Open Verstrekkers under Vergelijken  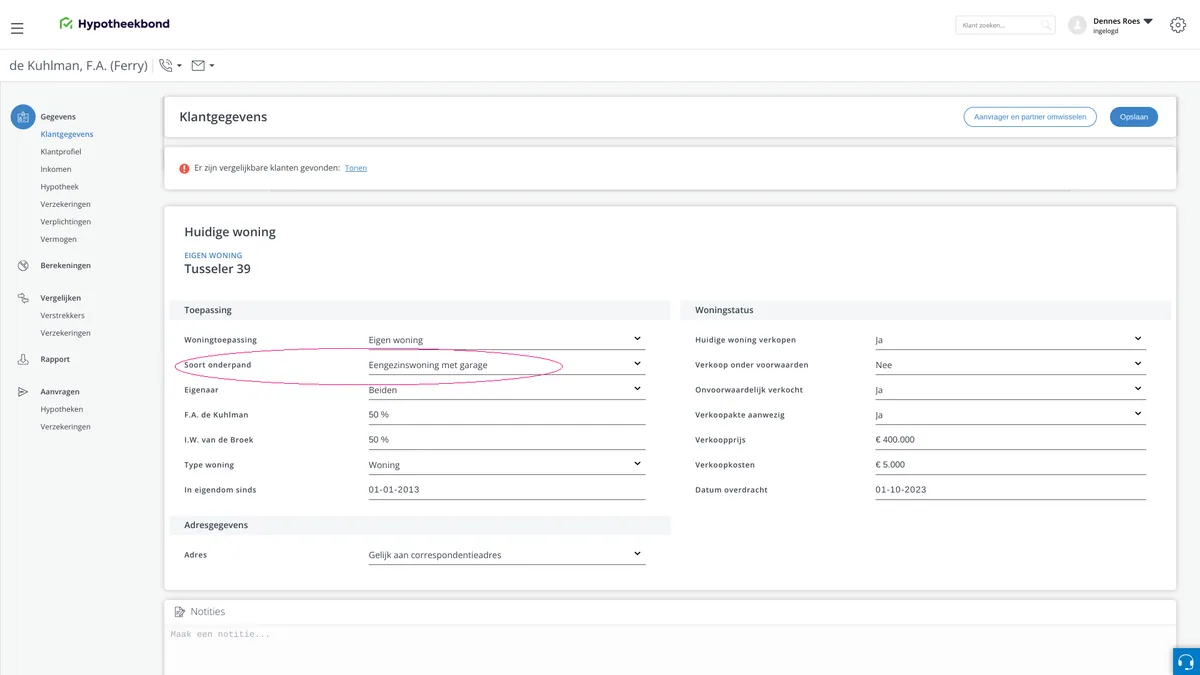(63, 315)
